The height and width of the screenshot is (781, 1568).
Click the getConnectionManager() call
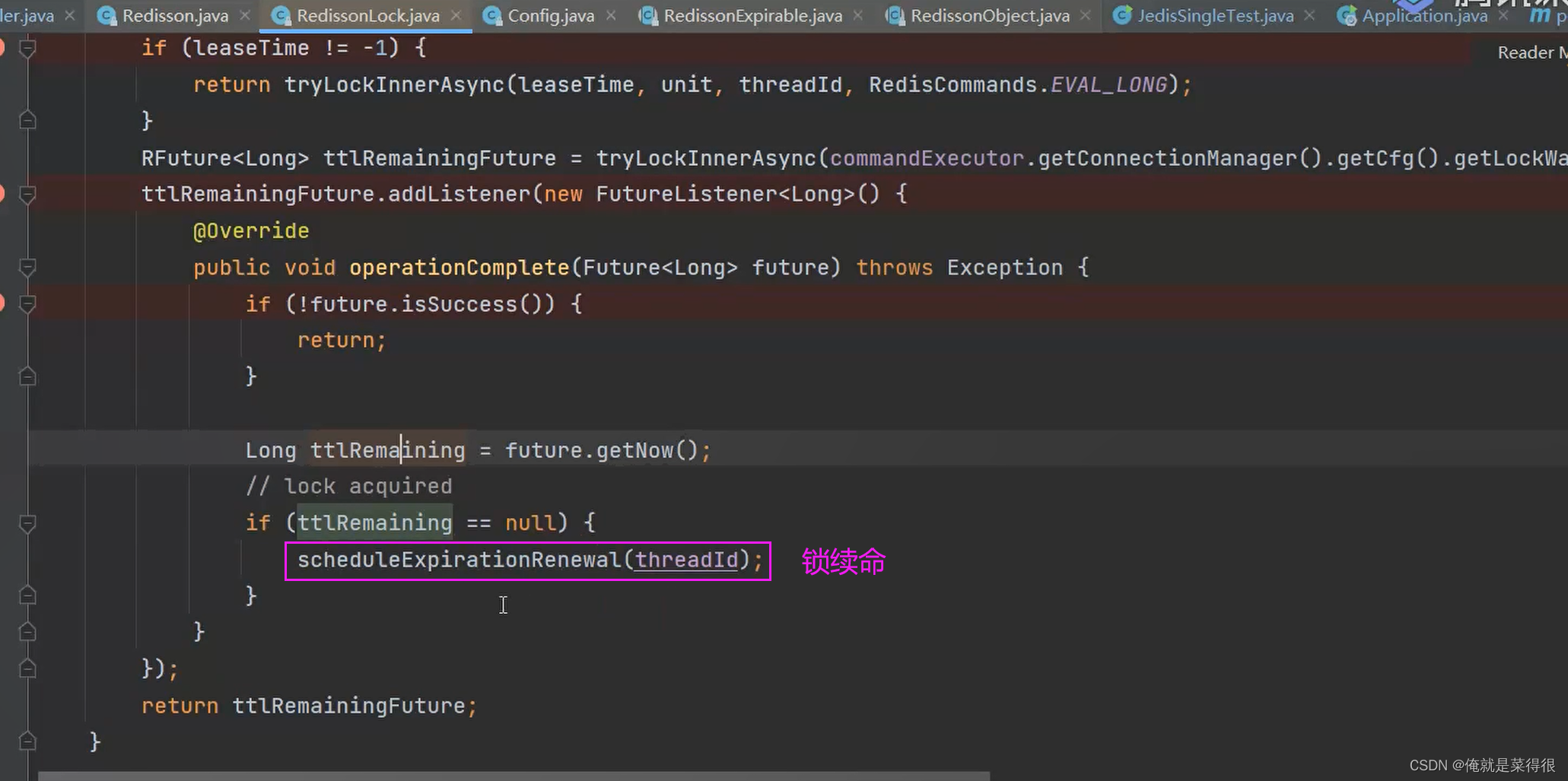[x=1180, y=158]
